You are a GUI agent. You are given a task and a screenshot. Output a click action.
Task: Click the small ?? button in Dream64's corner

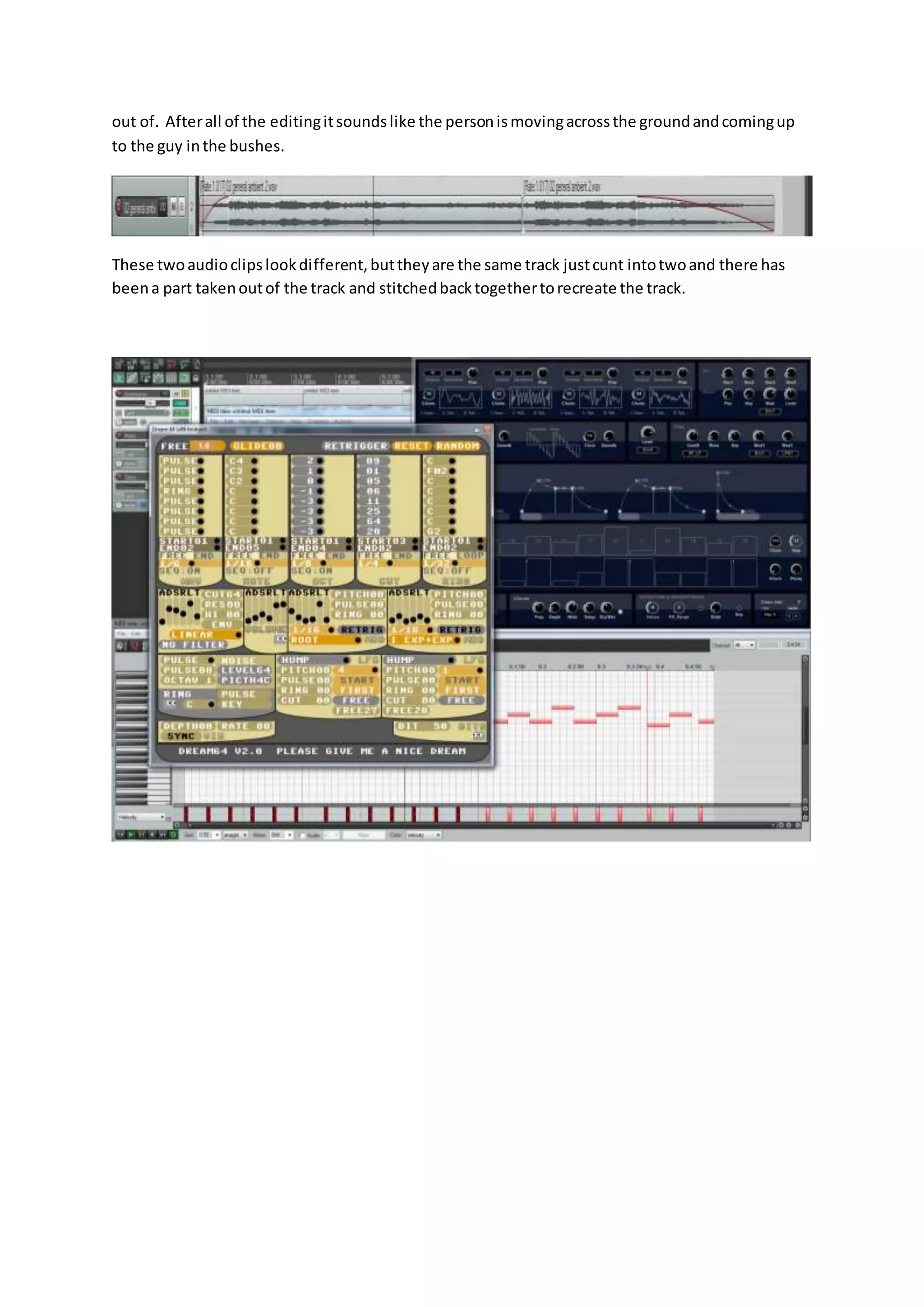(478, 736)
